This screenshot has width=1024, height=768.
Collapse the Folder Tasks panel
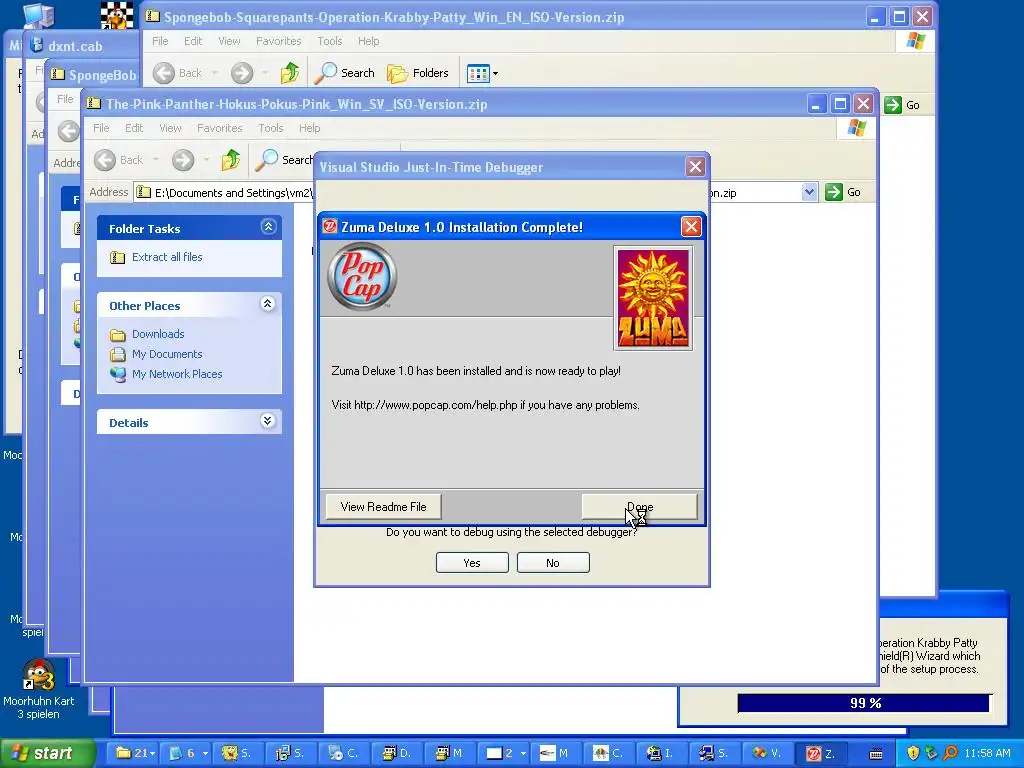click(x=268, y=227)
